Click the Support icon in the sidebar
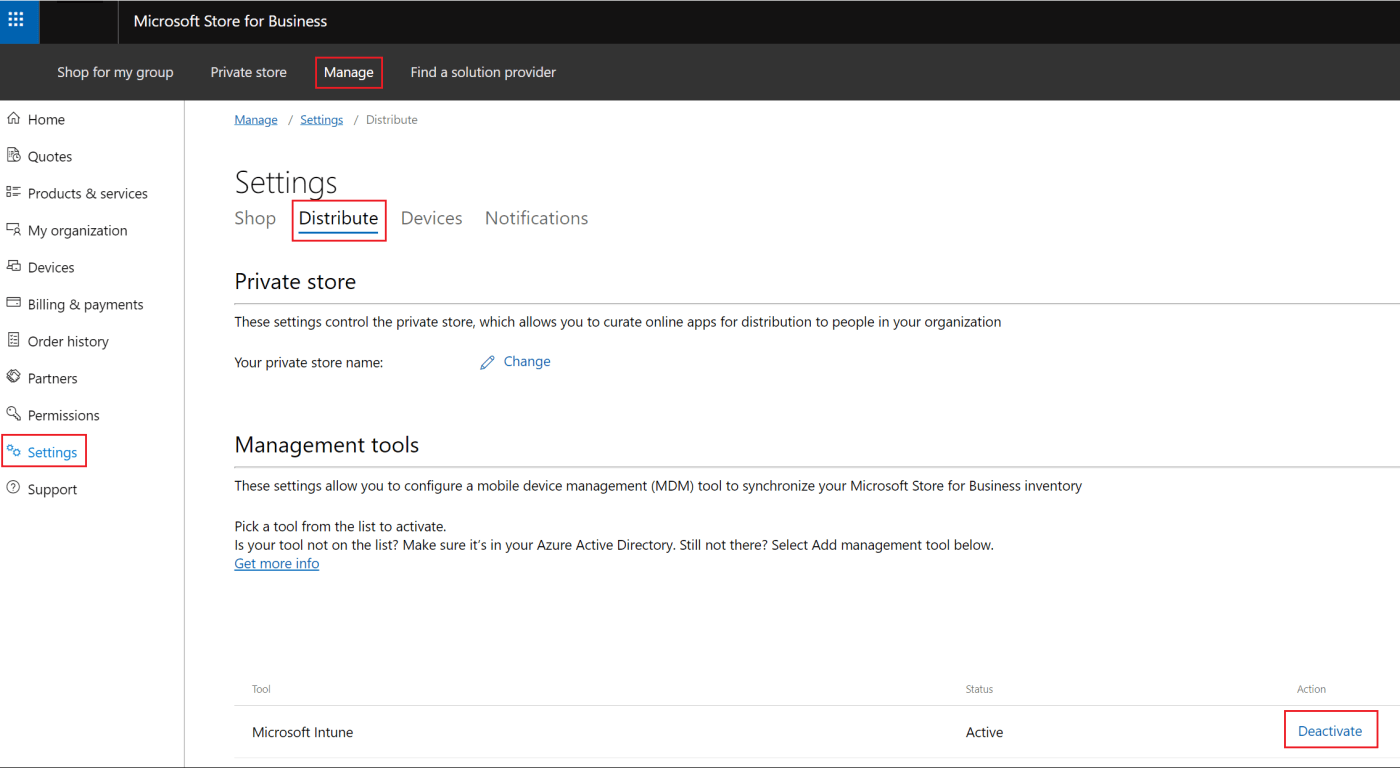The width and height of the screenshot is (1400, 768). pos(14,488)
